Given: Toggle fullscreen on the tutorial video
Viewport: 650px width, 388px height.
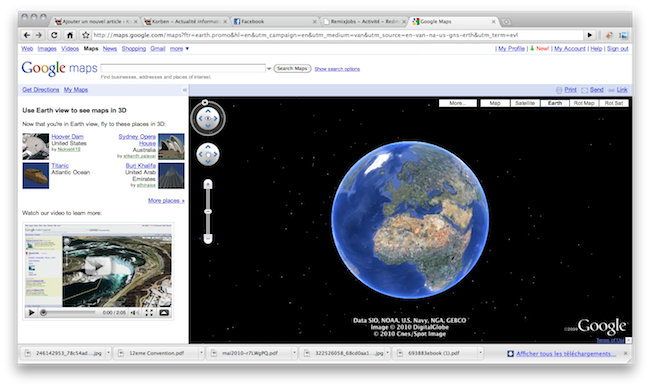Looking at the screenshot, I should click(149, 313).
